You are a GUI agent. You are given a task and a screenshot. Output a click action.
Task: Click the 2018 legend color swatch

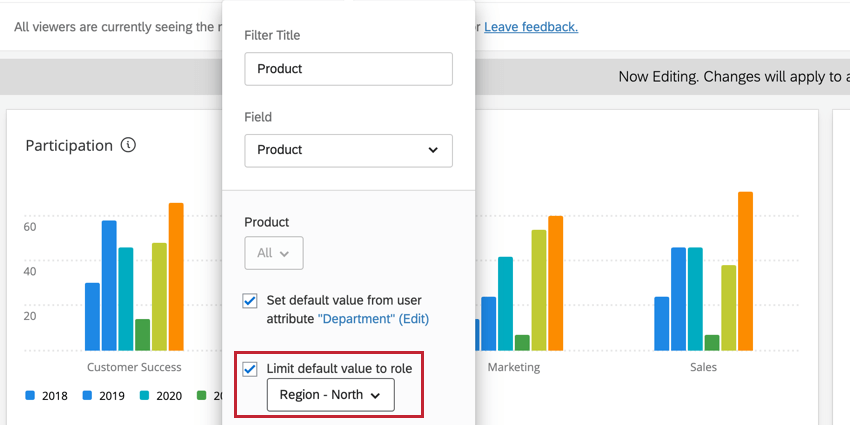31,396
